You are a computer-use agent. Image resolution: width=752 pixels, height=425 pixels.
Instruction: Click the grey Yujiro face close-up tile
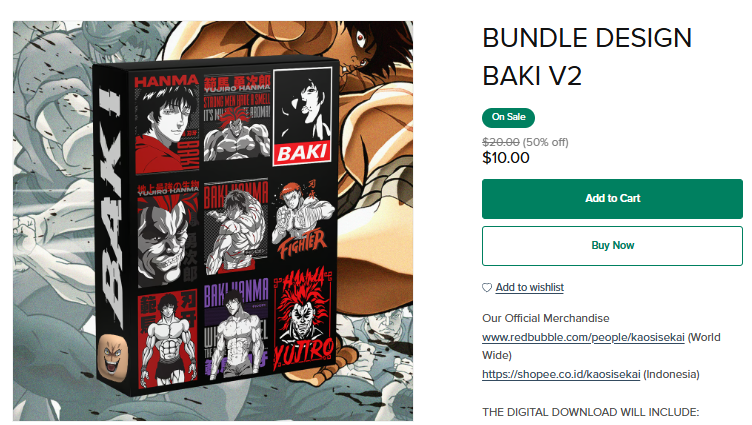click(167, 236)
